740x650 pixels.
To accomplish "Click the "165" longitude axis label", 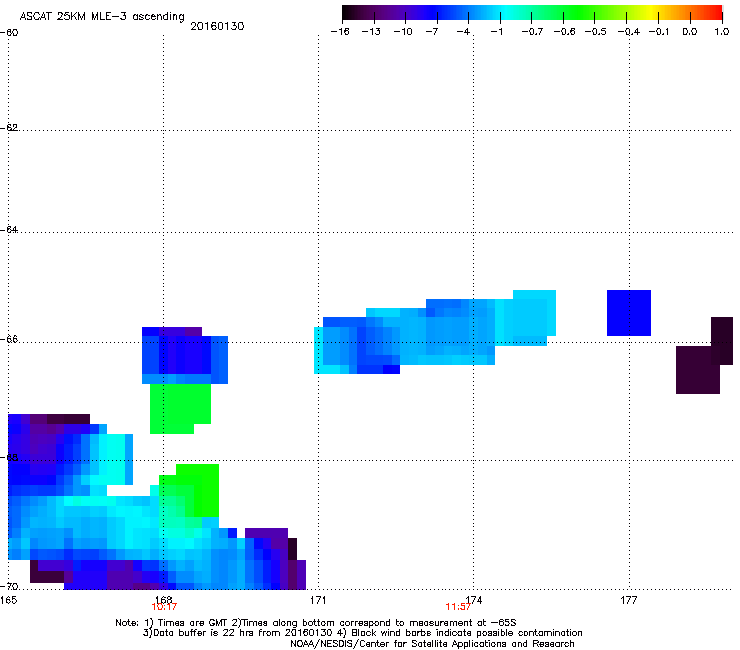I will 8,600.
